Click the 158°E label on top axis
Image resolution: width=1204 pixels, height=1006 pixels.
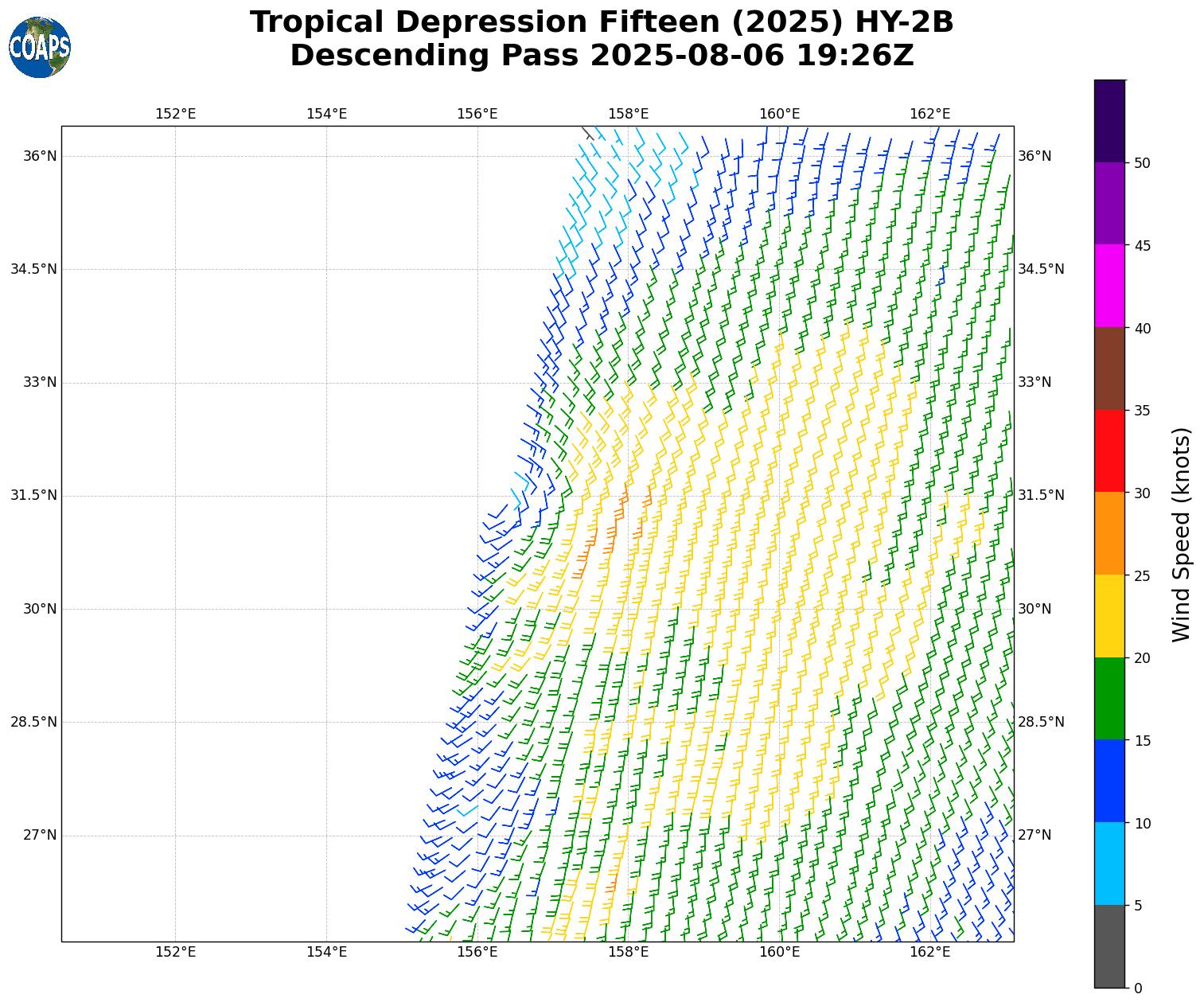coord(628,114)
